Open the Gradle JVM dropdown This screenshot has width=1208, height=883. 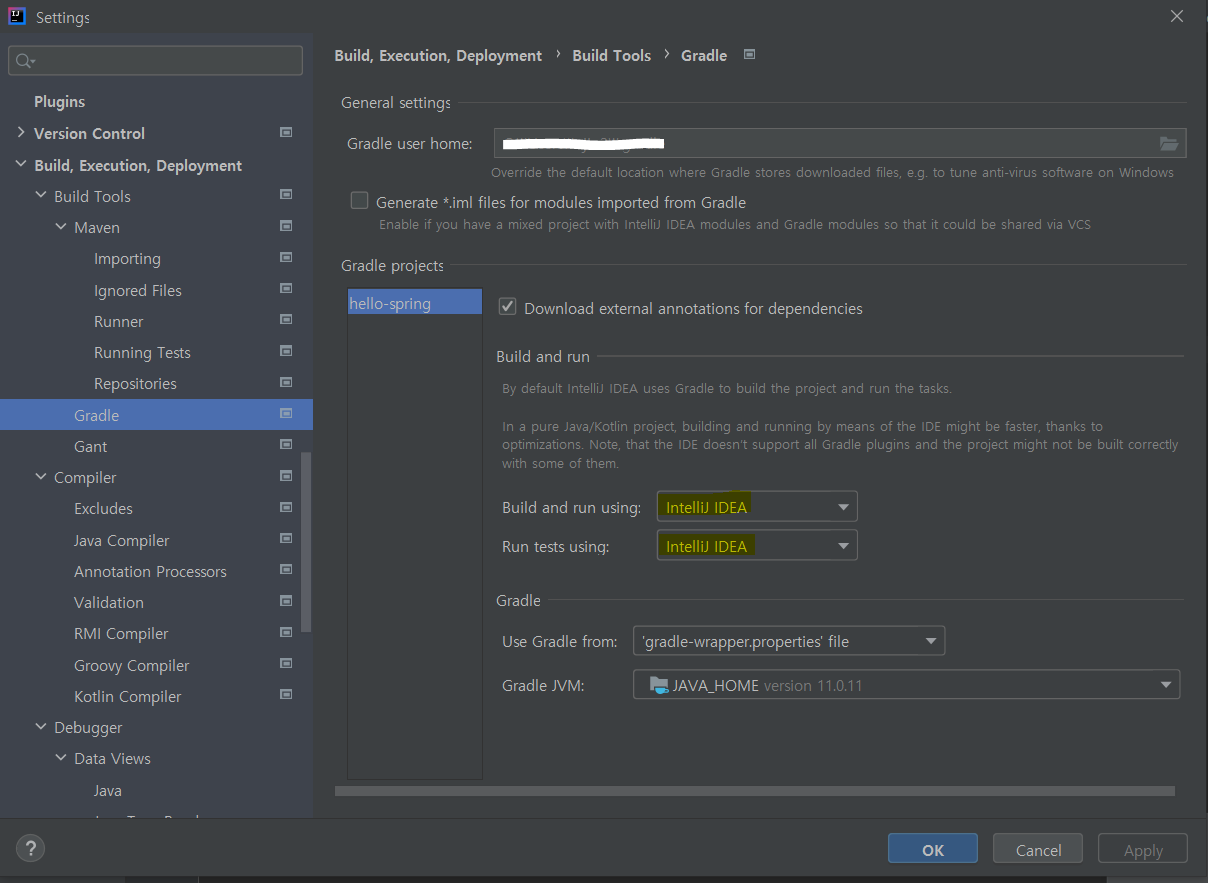coord(906,685)
